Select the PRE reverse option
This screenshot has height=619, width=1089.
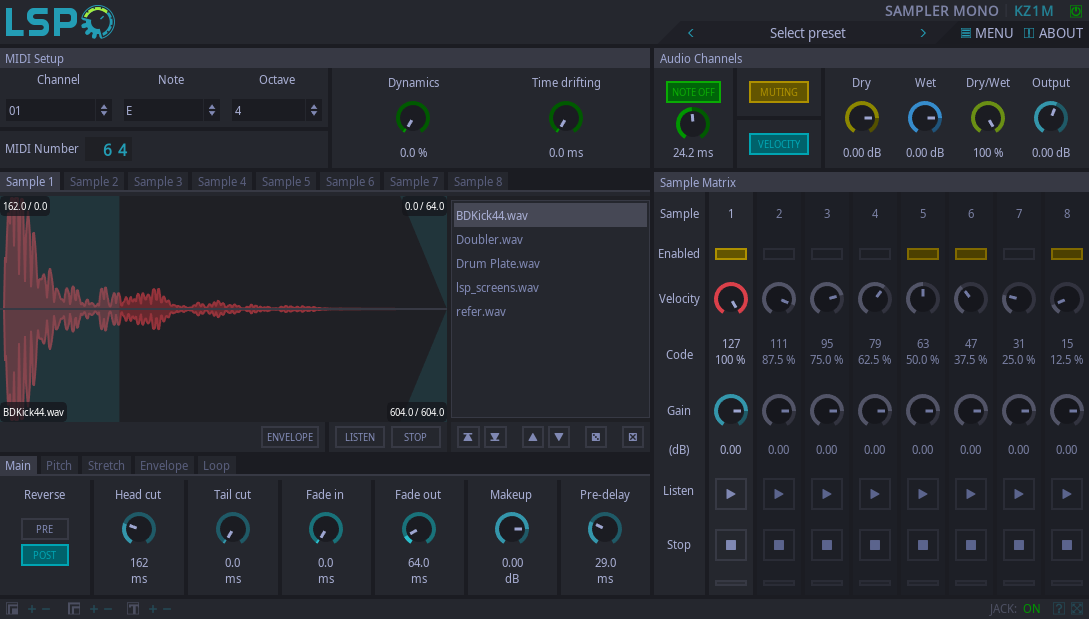click(45, 529)
